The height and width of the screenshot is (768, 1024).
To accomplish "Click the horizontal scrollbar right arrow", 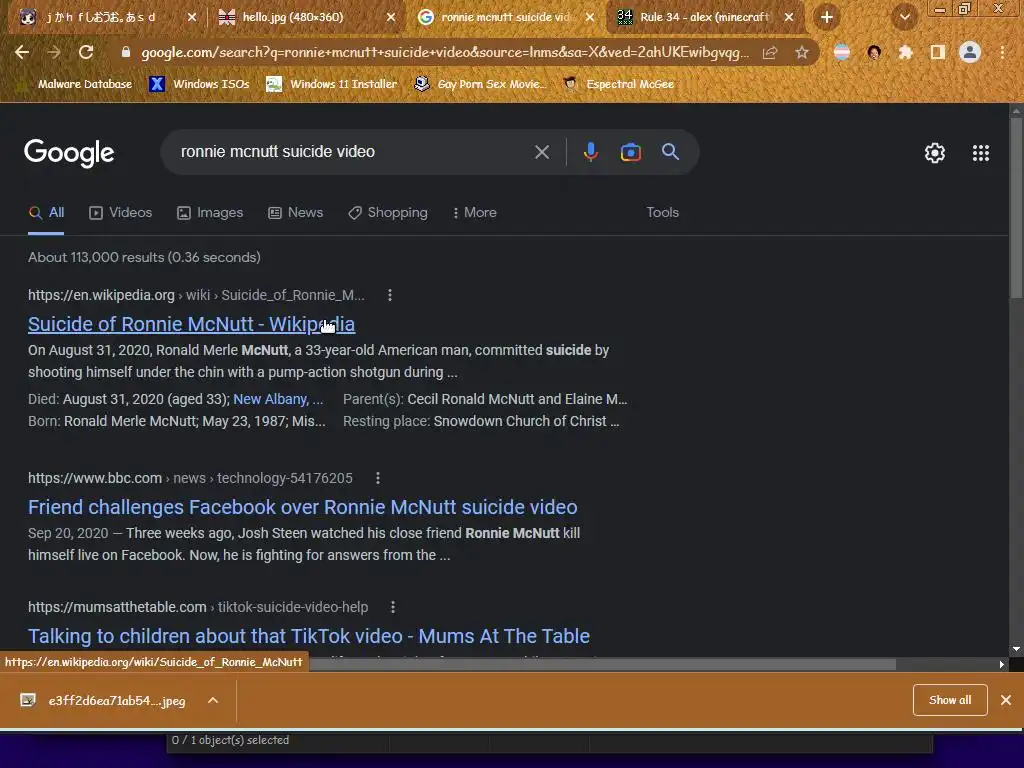I will pos(1002,664).
